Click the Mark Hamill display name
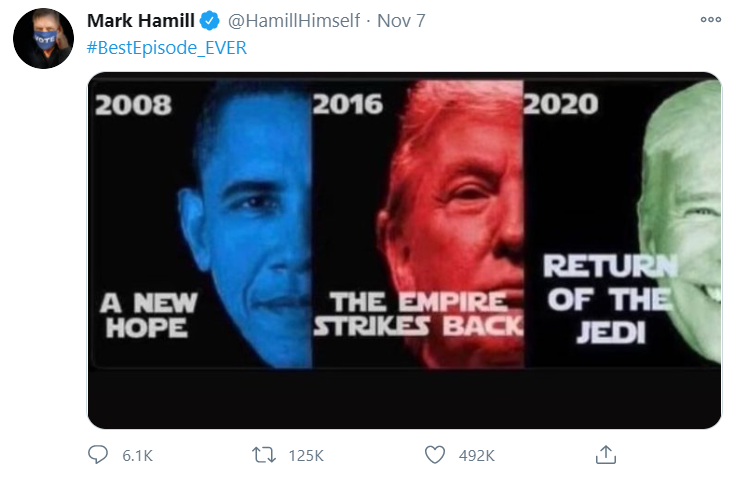 pos(141,21)
